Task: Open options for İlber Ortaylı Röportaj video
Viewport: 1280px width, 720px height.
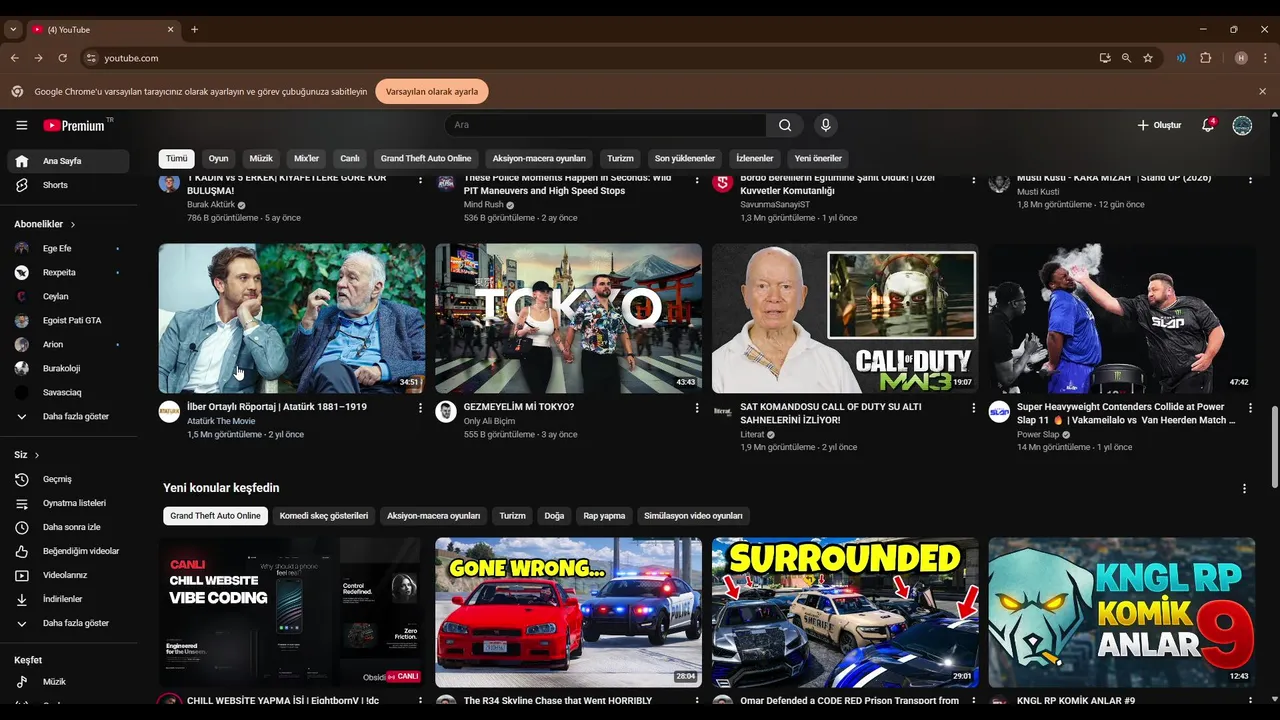Action: coord(420,408)
